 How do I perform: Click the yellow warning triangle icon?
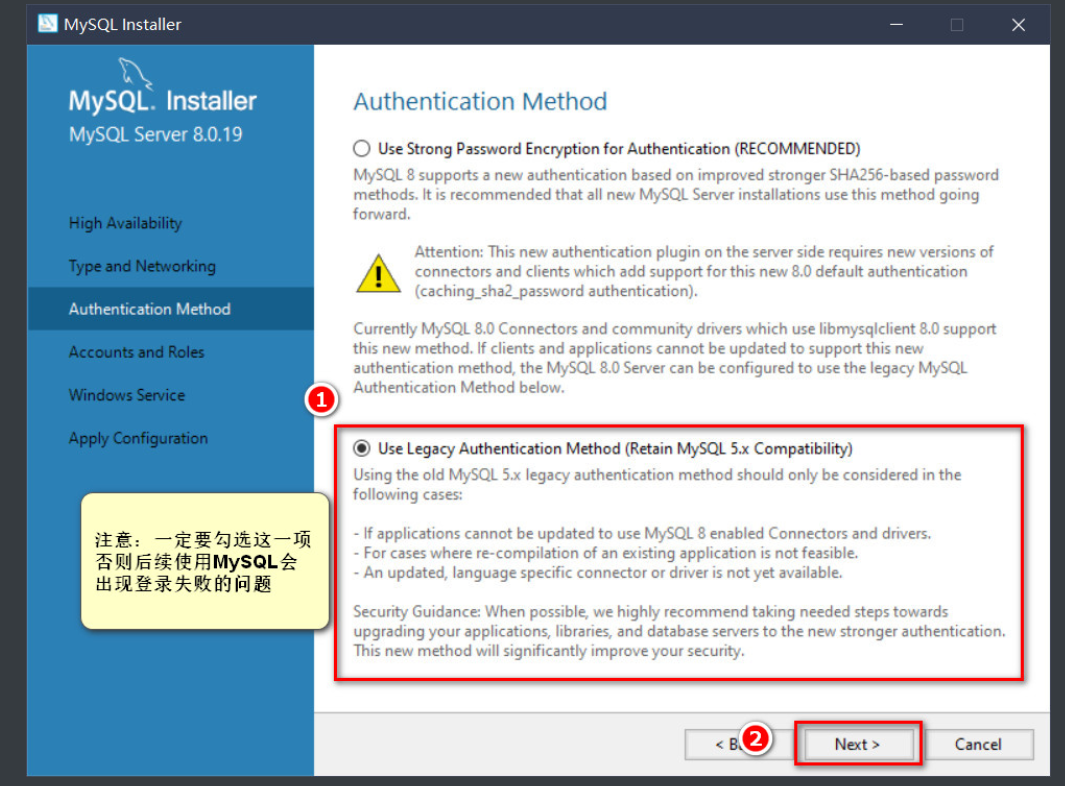click(x=378, y=273)
